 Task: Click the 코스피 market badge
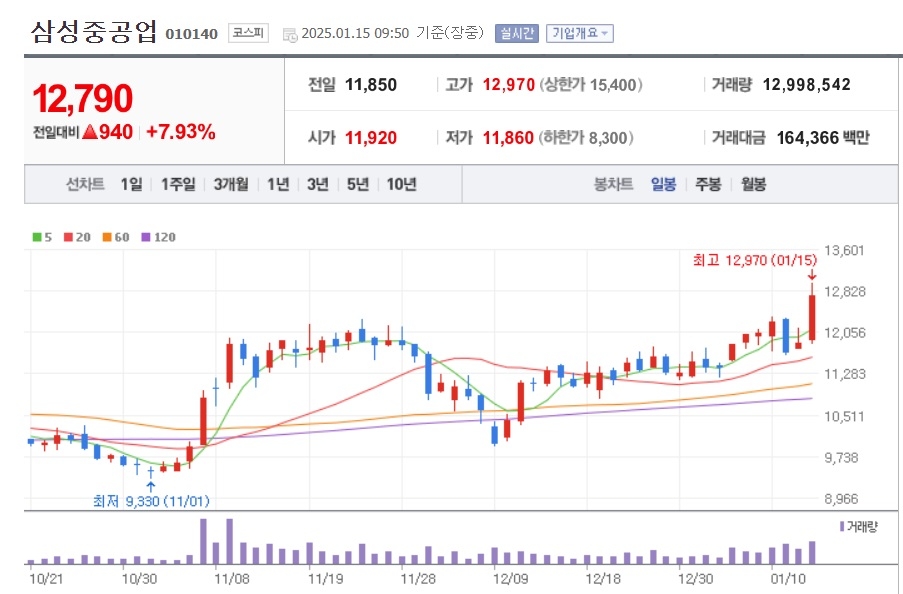(x=248, y=33)
